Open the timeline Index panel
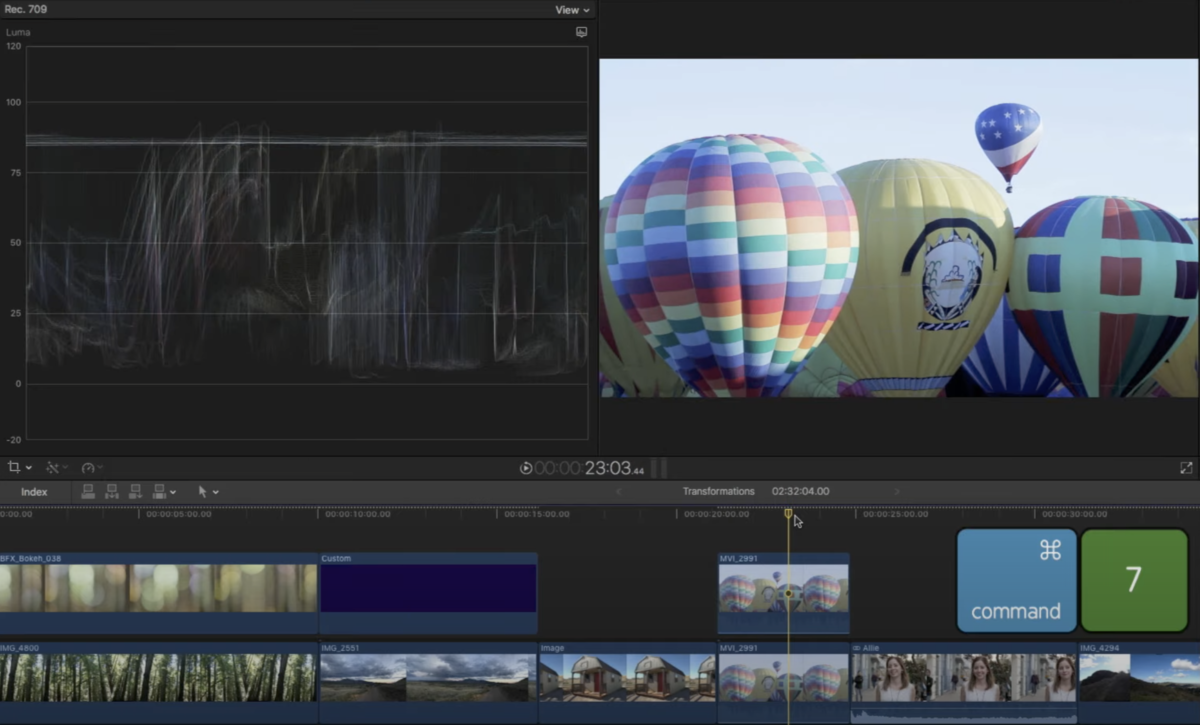1200x725 pixels. [x=34, y=492]
